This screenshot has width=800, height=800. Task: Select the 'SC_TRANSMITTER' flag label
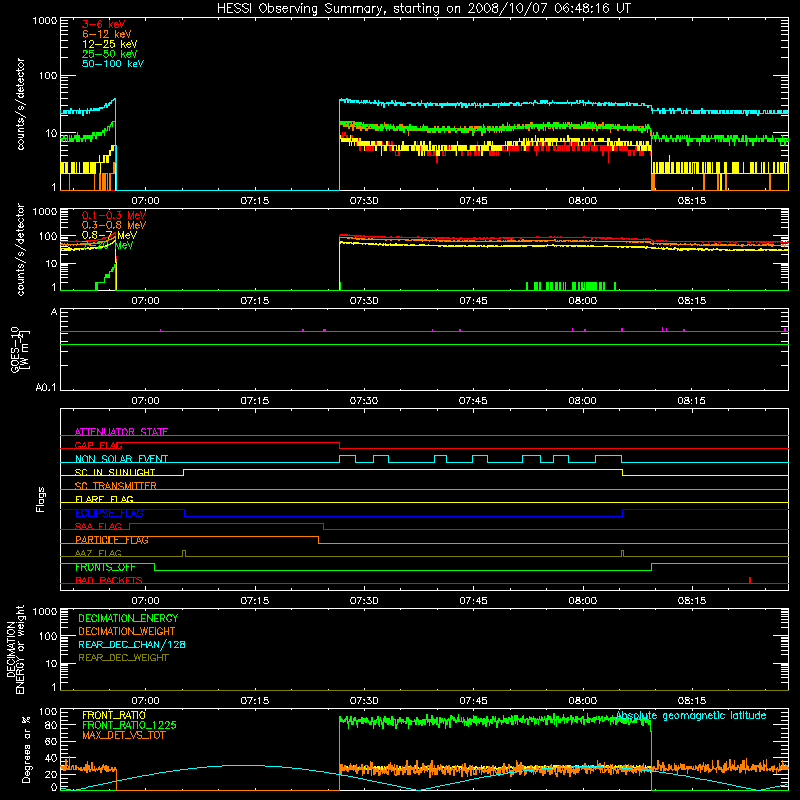click(115, 486)
